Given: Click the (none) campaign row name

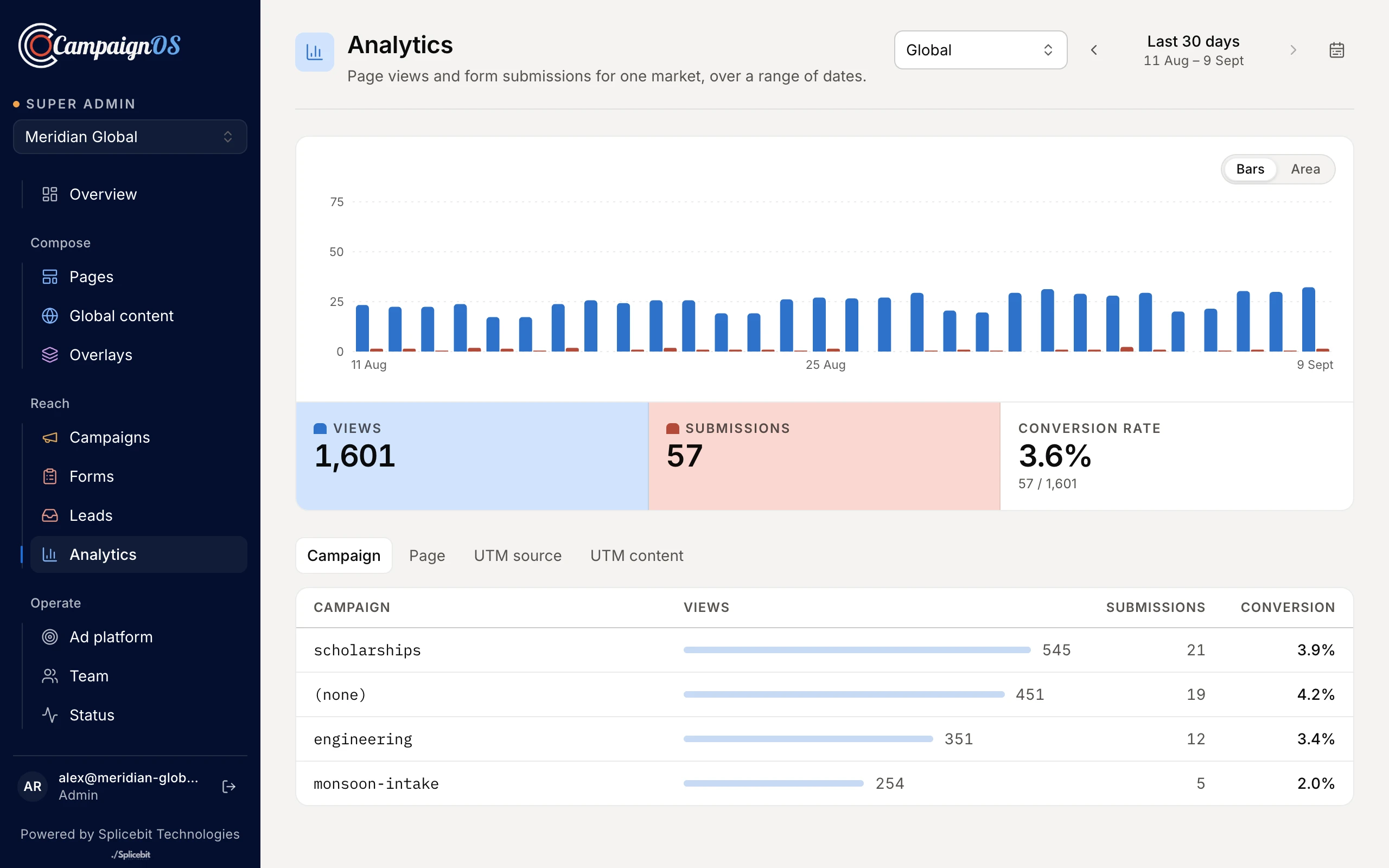Looking at the screenshot, I should pyautogui.click(x=340, y=694).
